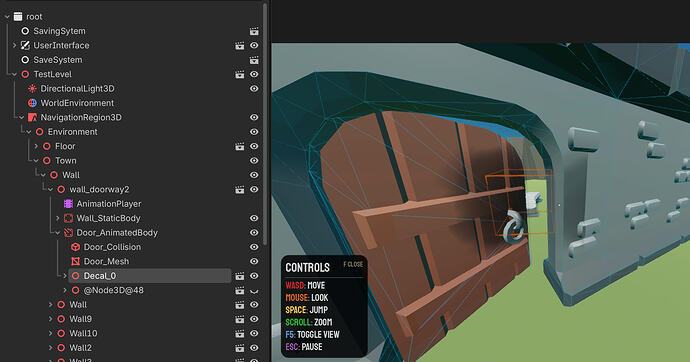Viewport: 690px width, 362px height.
Task: Click the scene tree vertical scrollbar
Action: click(265, 124)
